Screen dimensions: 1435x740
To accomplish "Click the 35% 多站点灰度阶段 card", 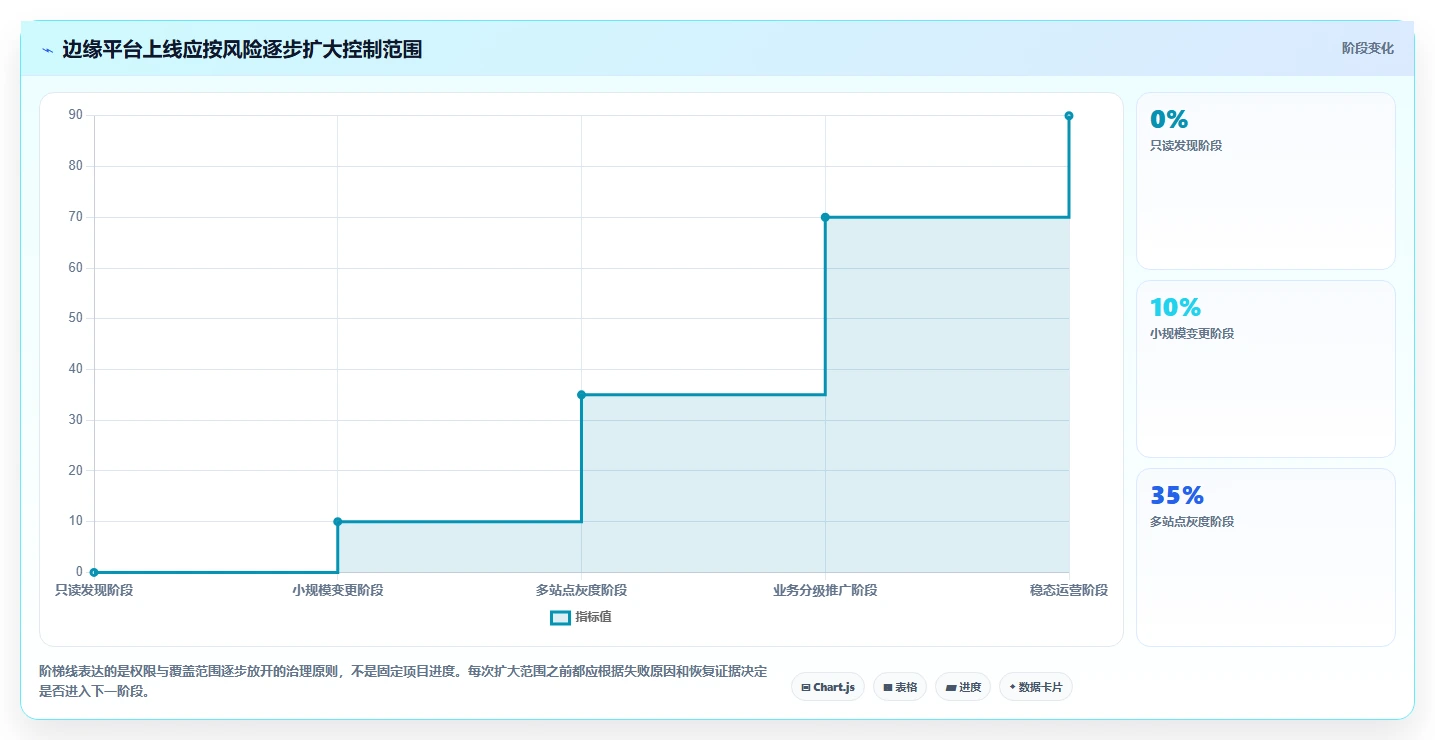I will click(1266, 557).
